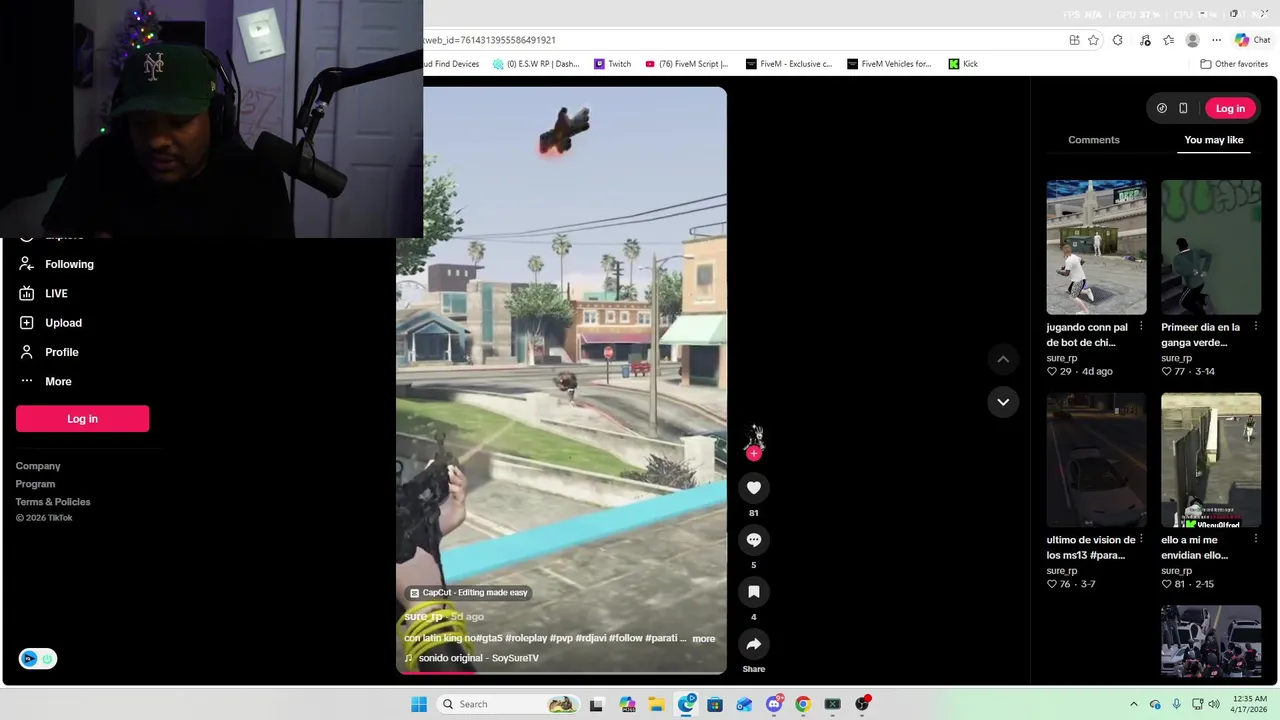The width and height of the screenshot is (1280, 720).
Task: Open split screen icon in address bar
Action: pos(1074,40)
